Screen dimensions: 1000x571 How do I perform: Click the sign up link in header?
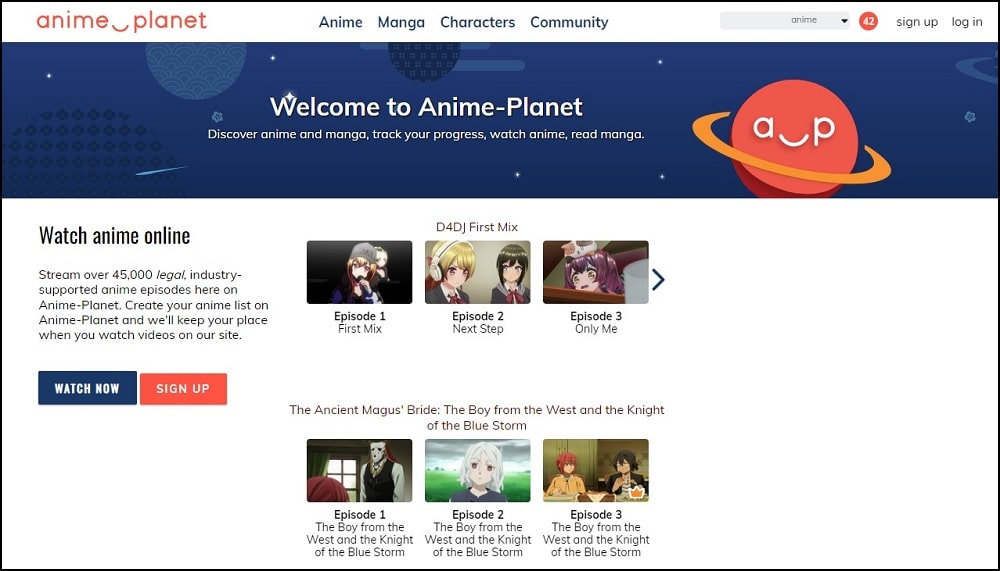click(x=916, y=22)
